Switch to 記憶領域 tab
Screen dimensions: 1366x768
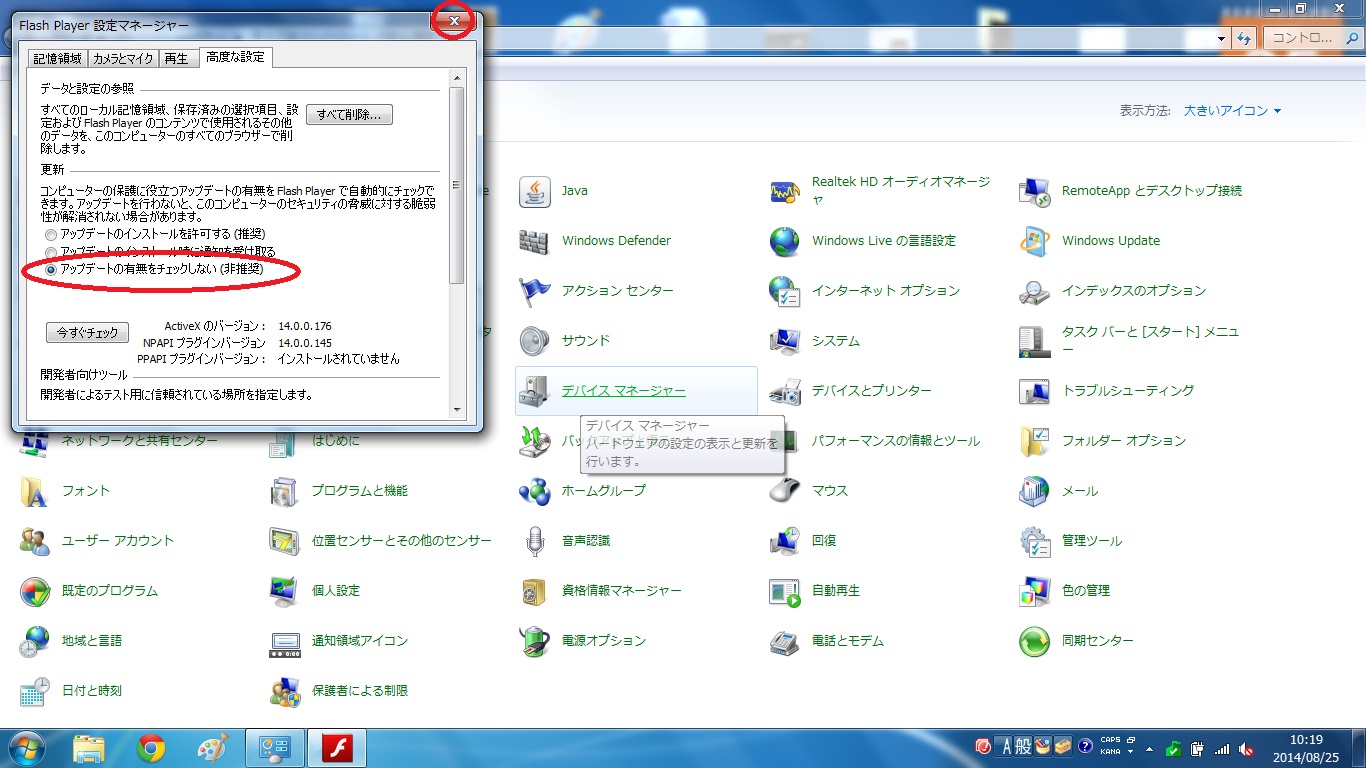coord(57,58)
